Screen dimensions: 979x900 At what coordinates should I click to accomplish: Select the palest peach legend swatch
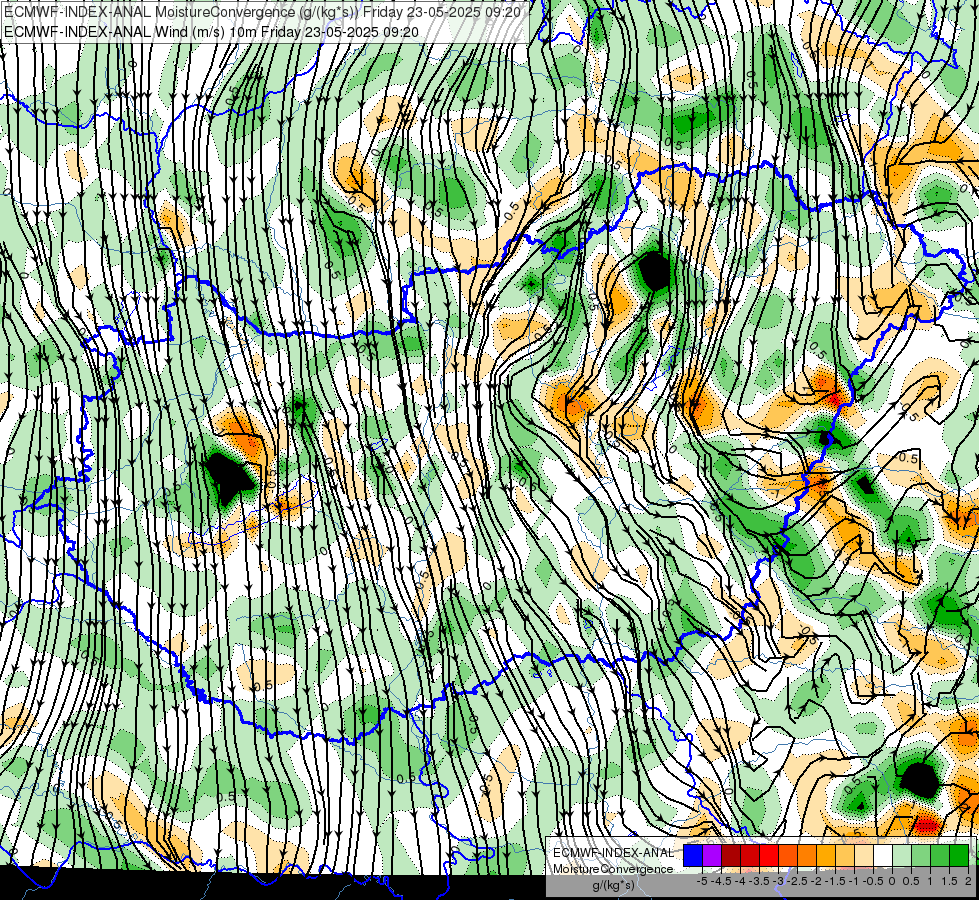click(864, 856)
